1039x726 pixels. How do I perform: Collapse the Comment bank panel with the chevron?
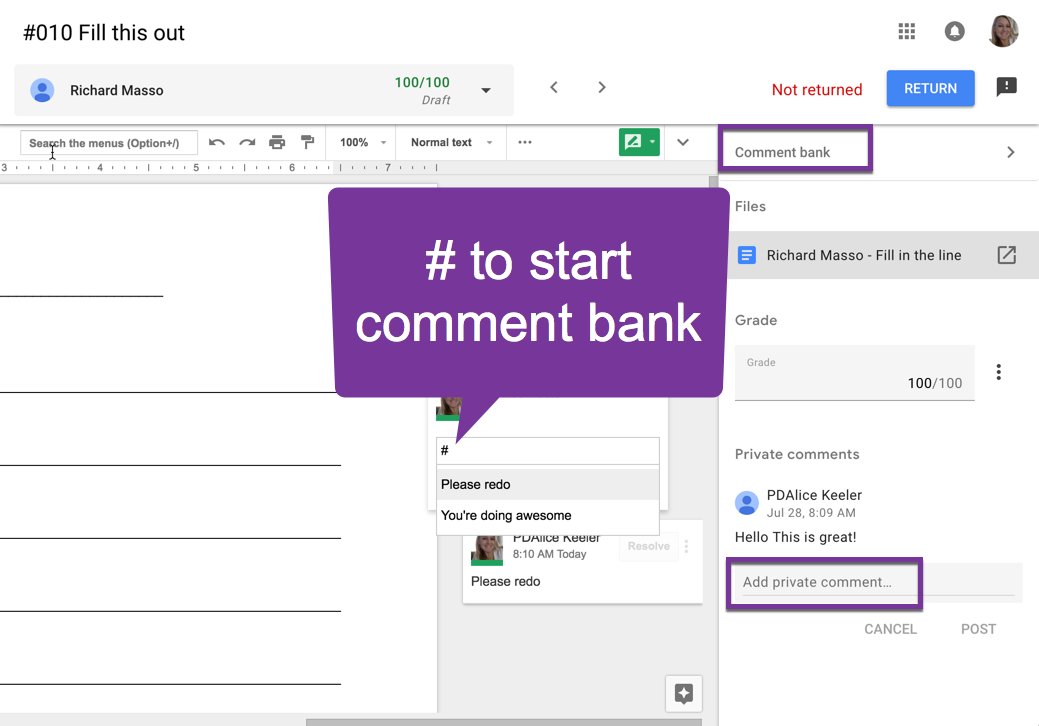coord(1010,153)
